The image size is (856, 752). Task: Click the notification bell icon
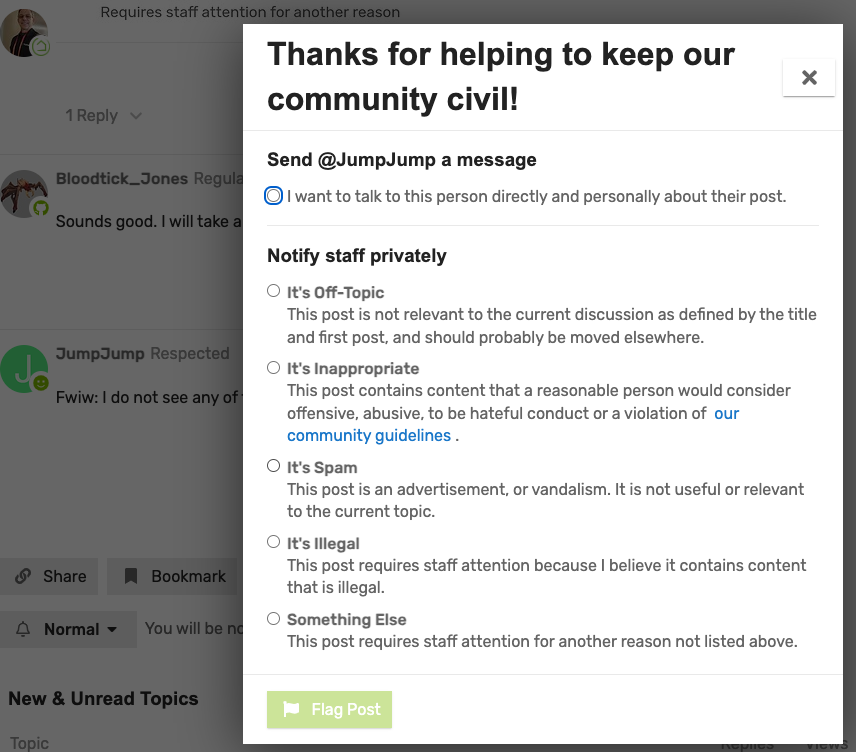click(x=23, y=630)
